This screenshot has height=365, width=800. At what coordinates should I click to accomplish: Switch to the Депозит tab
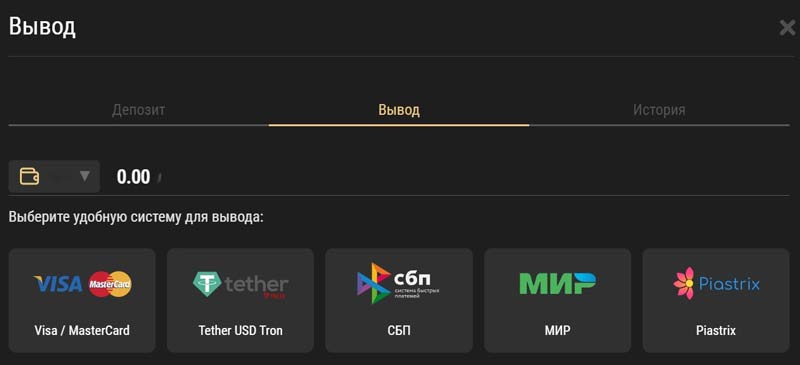click(x=138, y=110)
